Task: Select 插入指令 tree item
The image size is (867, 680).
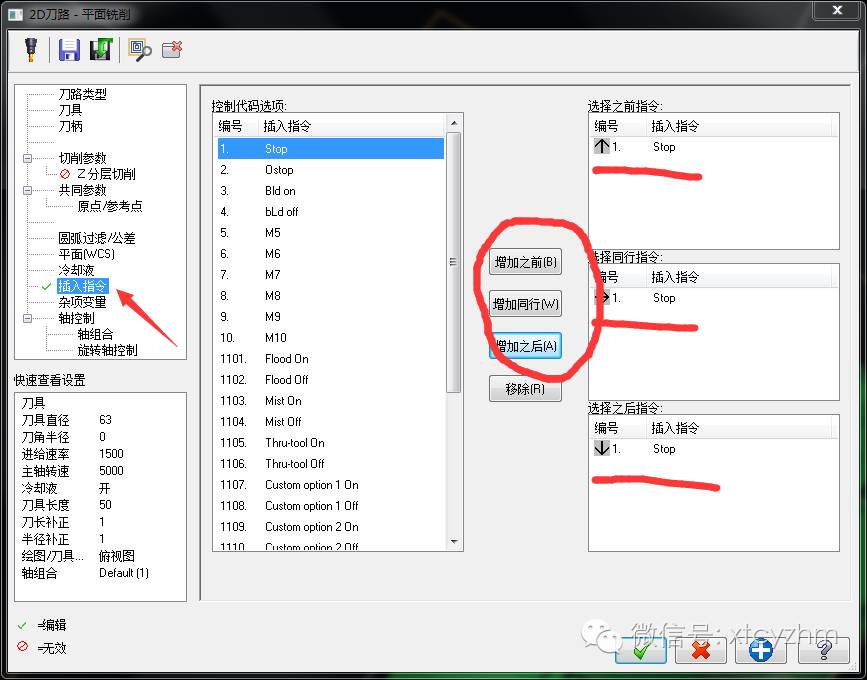Action: [x=82, y=286]
